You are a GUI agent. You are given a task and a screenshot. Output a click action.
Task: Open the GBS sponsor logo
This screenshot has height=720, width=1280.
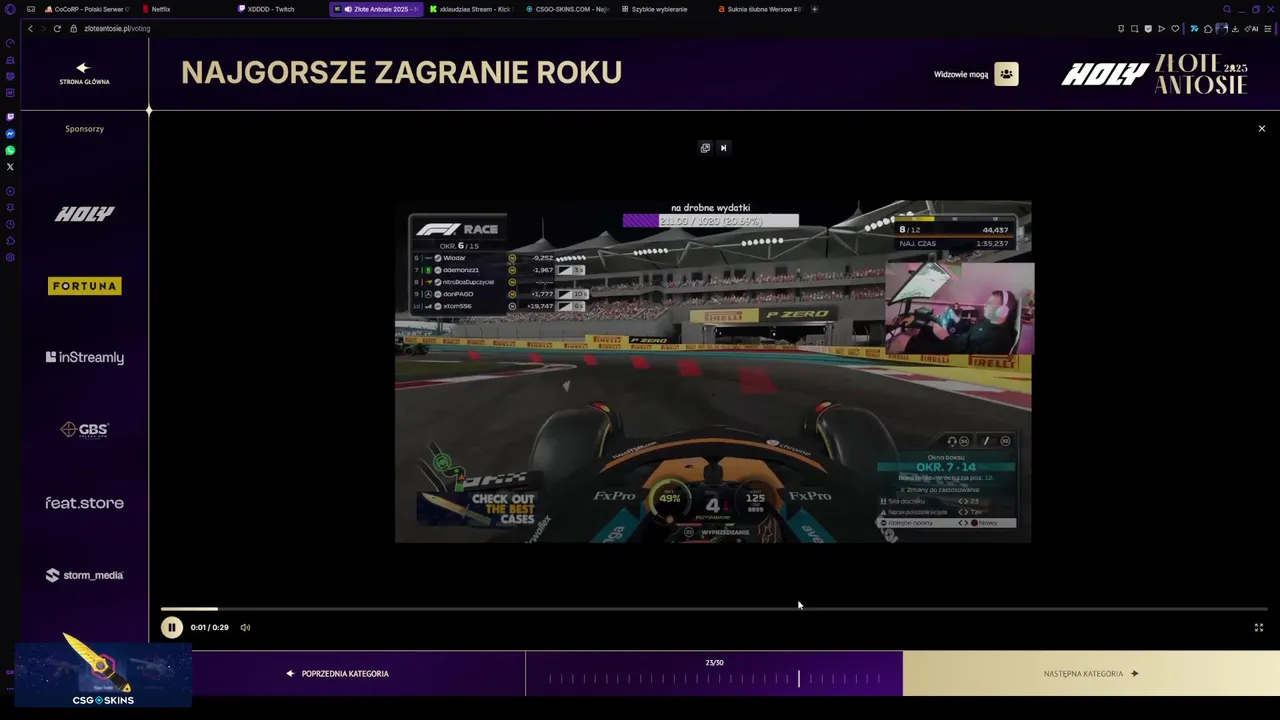tap(84, 430)
